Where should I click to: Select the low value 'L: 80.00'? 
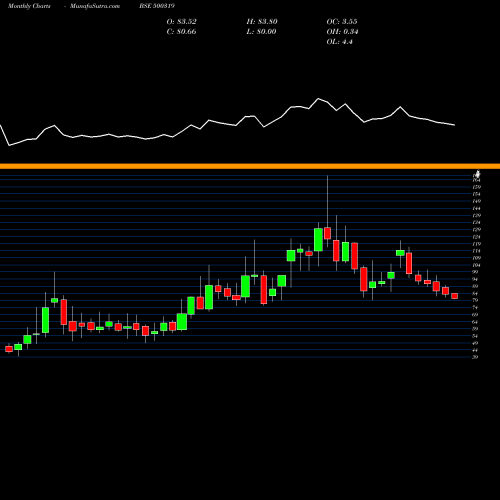pyautogui.click(x=262, y=32)
